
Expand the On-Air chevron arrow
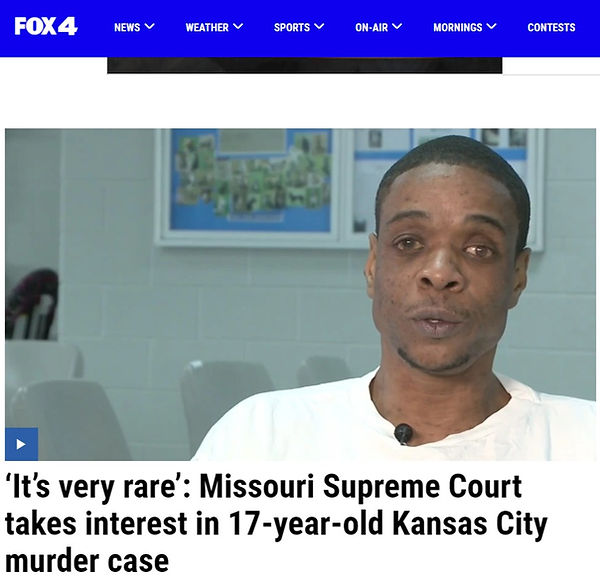click(x=397, y=26)
